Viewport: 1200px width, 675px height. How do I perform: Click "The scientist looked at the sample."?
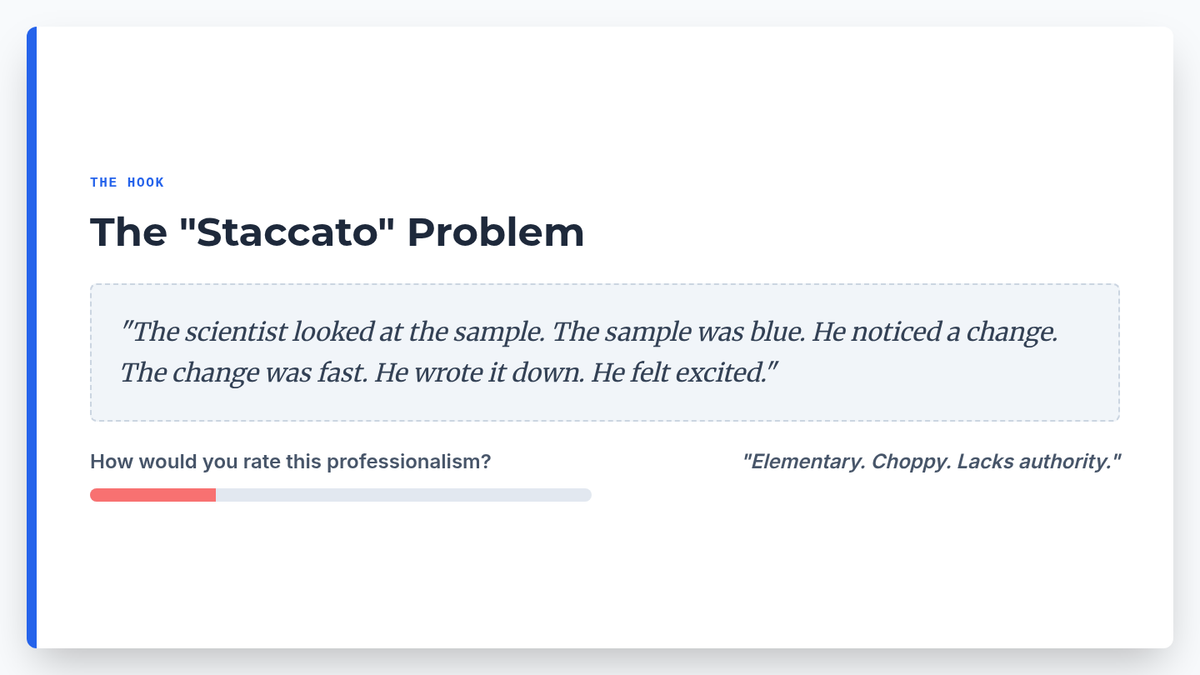[x=336, y=332]
